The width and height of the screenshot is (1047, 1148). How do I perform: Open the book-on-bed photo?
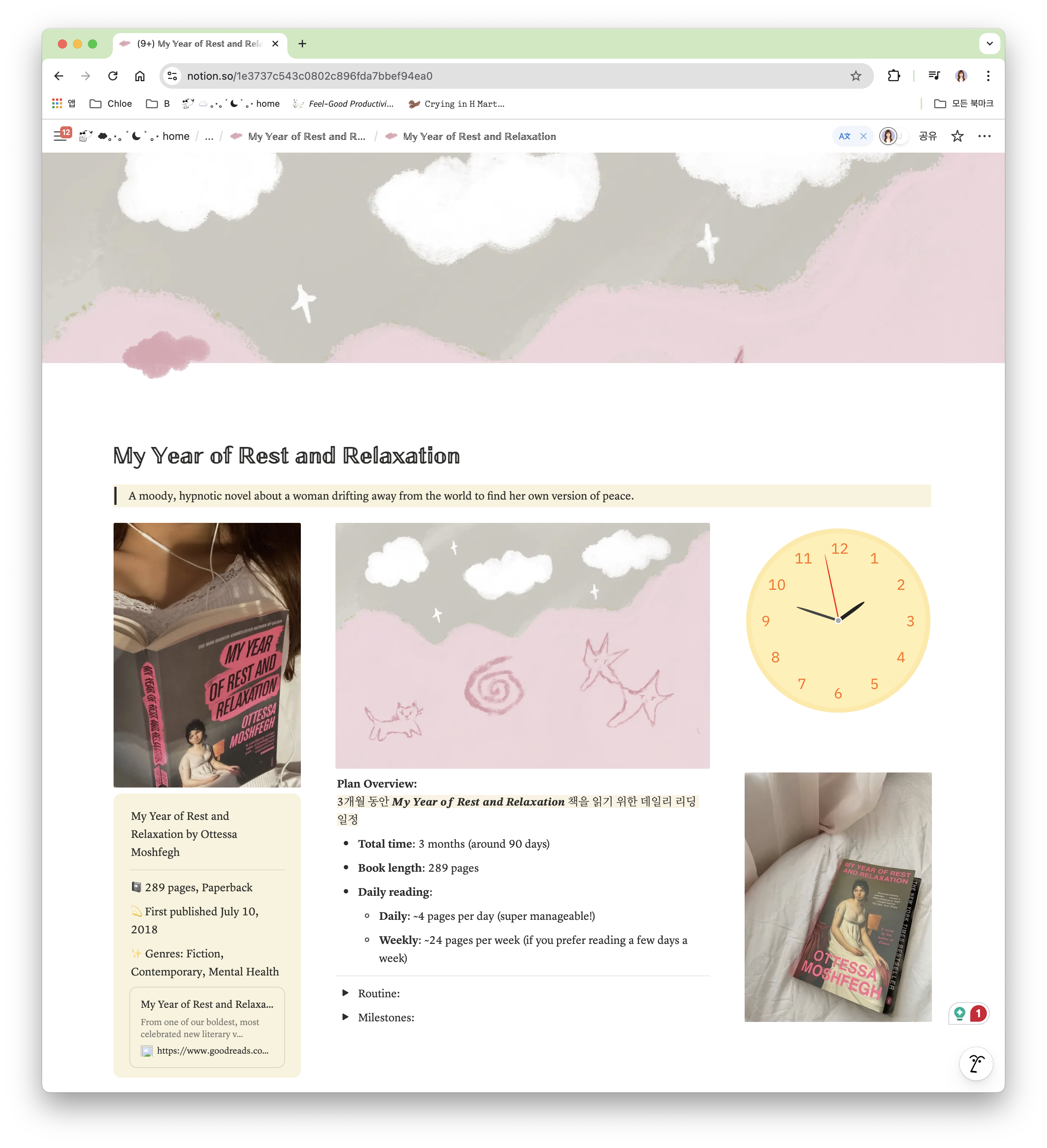click(838, 896)
